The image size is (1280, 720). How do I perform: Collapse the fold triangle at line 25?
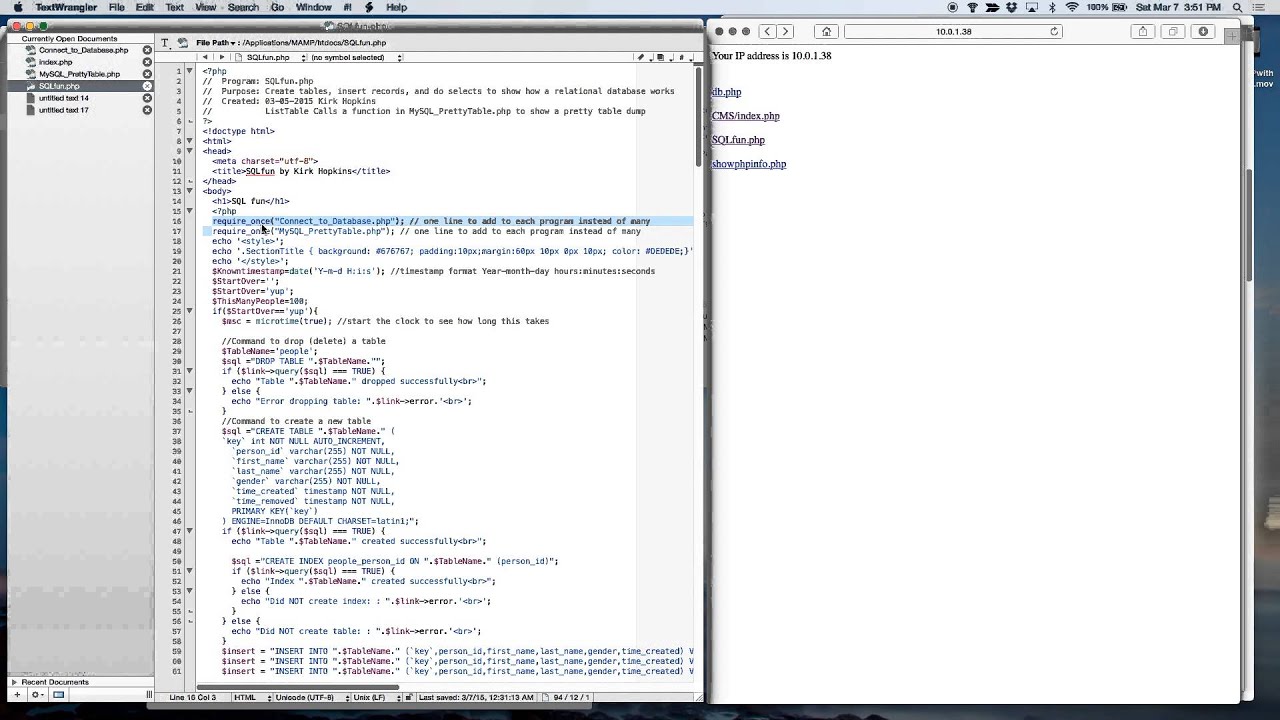(189, 311)
